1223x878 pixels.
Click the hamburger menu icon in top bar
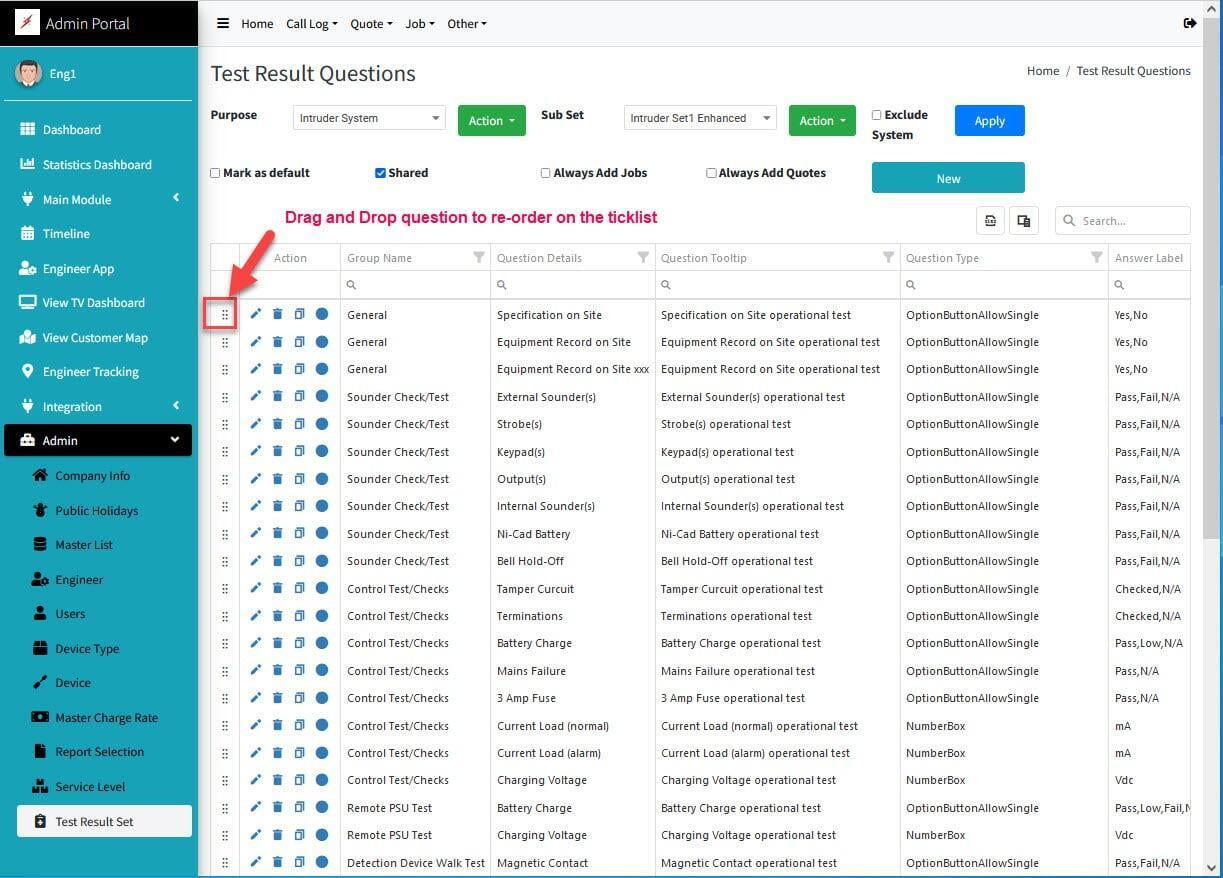(223, 23)
